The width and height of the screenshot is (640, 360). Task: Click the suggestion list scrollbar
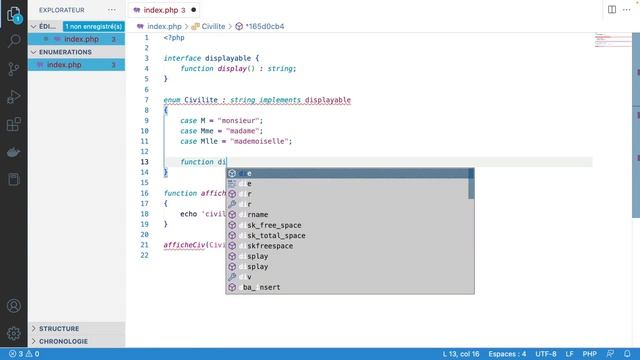coord(471,184)
